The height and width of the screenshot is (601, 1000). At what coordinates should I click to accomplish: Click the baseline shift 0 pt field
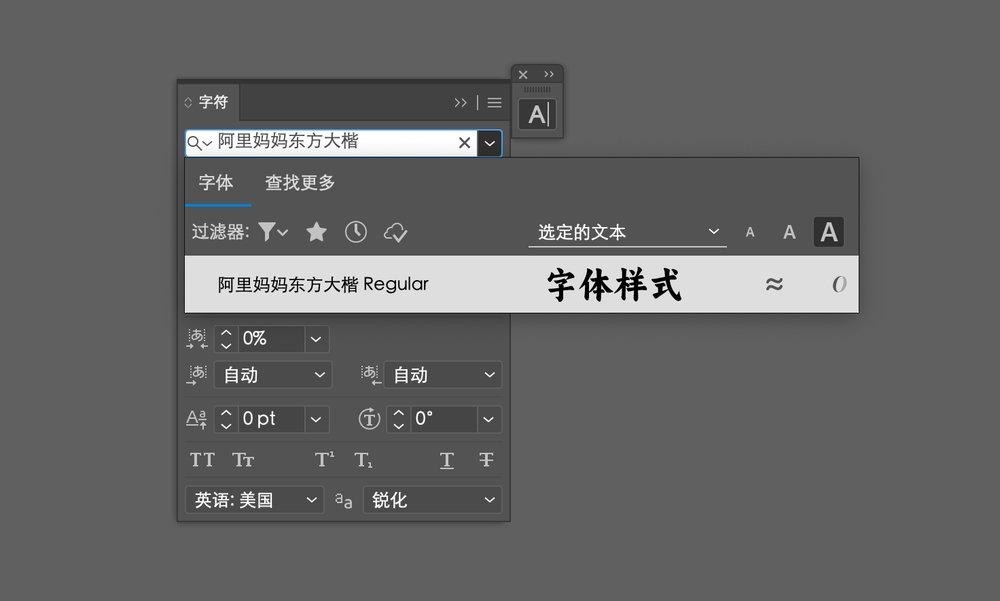(271, 419)
